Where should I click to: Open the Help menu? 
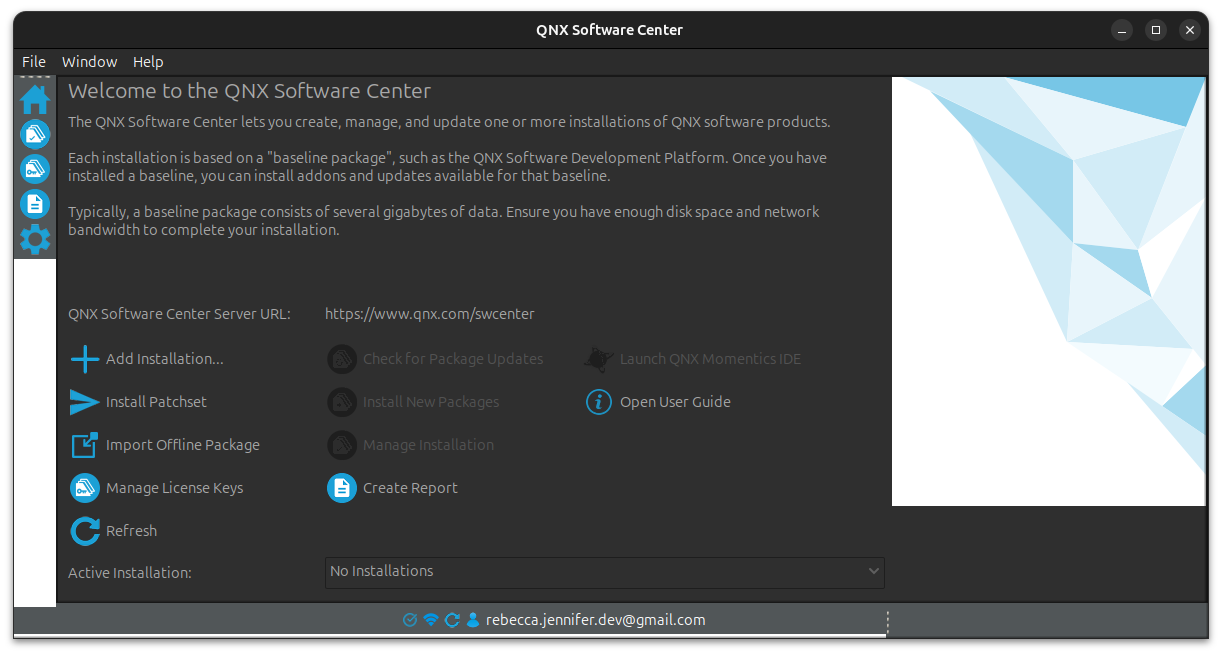point(148,62)
